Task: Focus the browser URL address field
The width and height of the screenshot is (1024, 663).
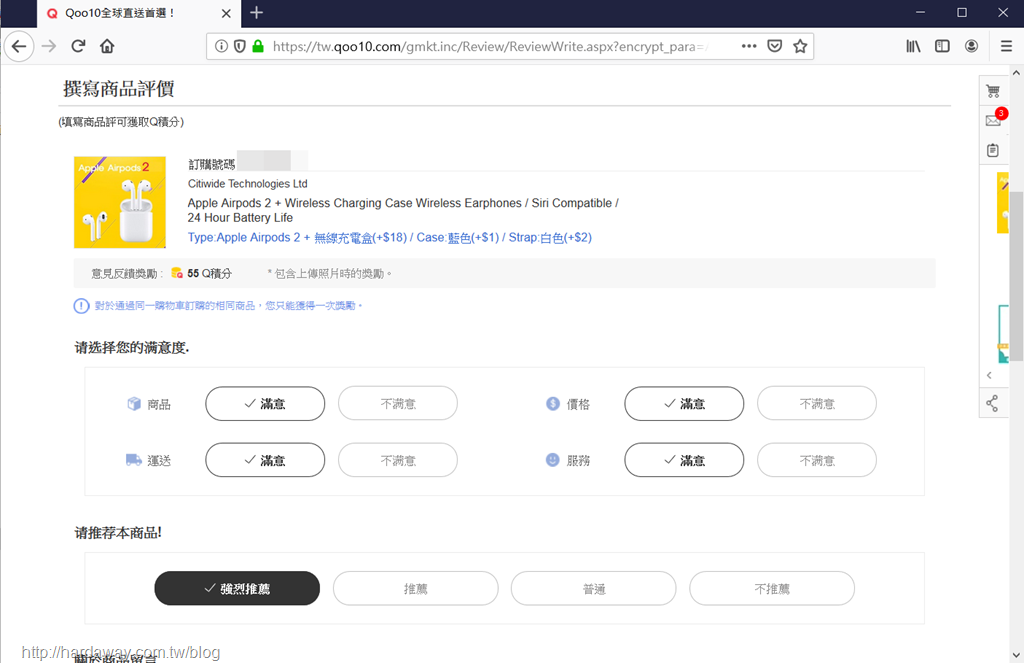Action: click(490, 46)
